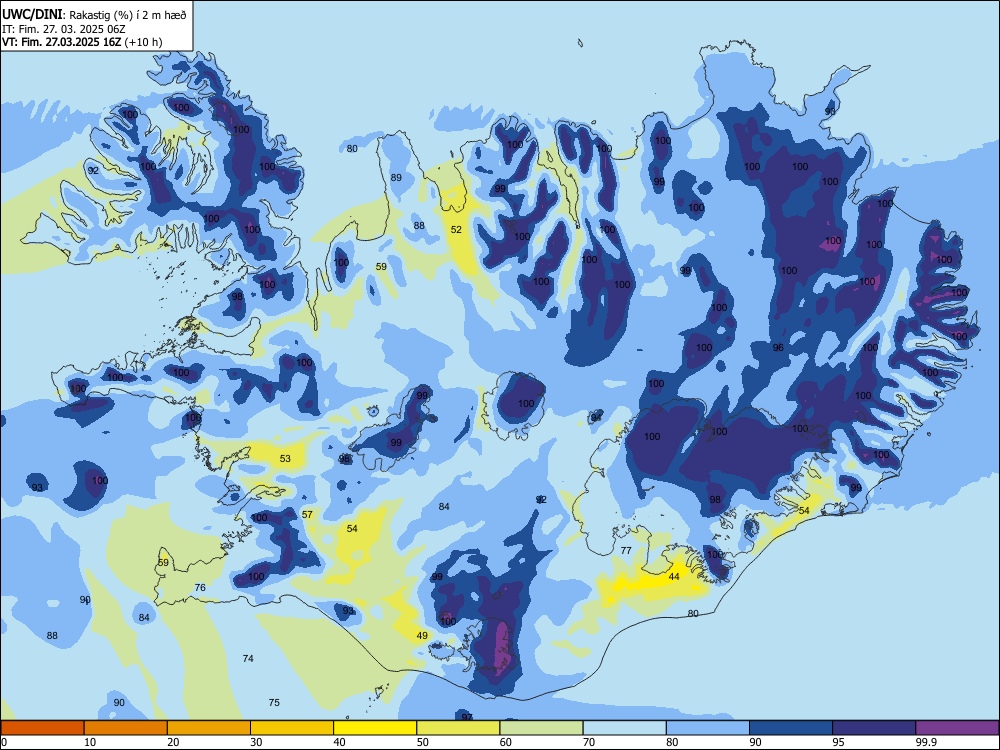Image resolution: width=1000 pixels, height=750 pixels.
Task: Click the 'VT: Fim. 27.03.2025 16Z (+10 h)' line
Action: (82, 43)
